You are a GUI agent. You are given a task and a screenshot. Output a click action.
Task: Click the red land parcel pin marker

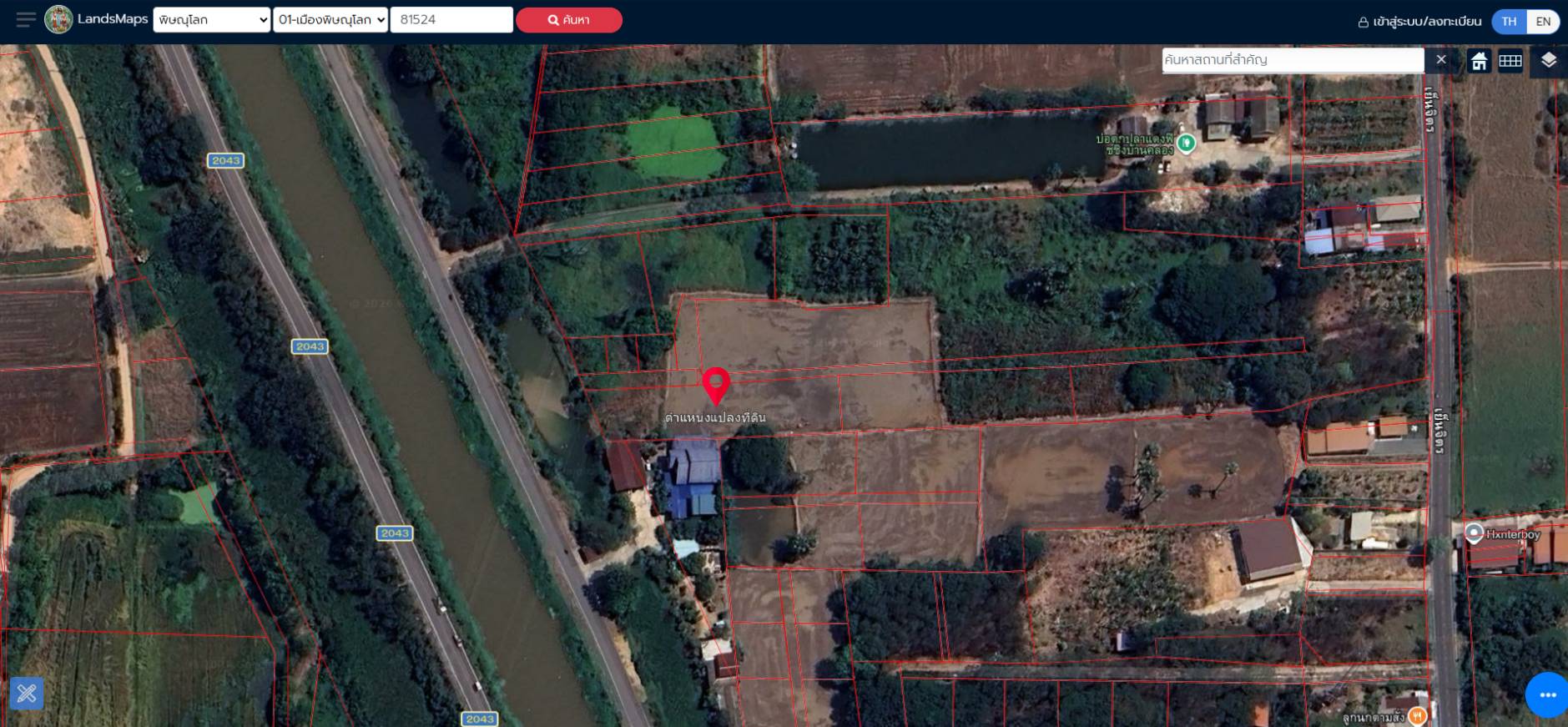point(716,386)
